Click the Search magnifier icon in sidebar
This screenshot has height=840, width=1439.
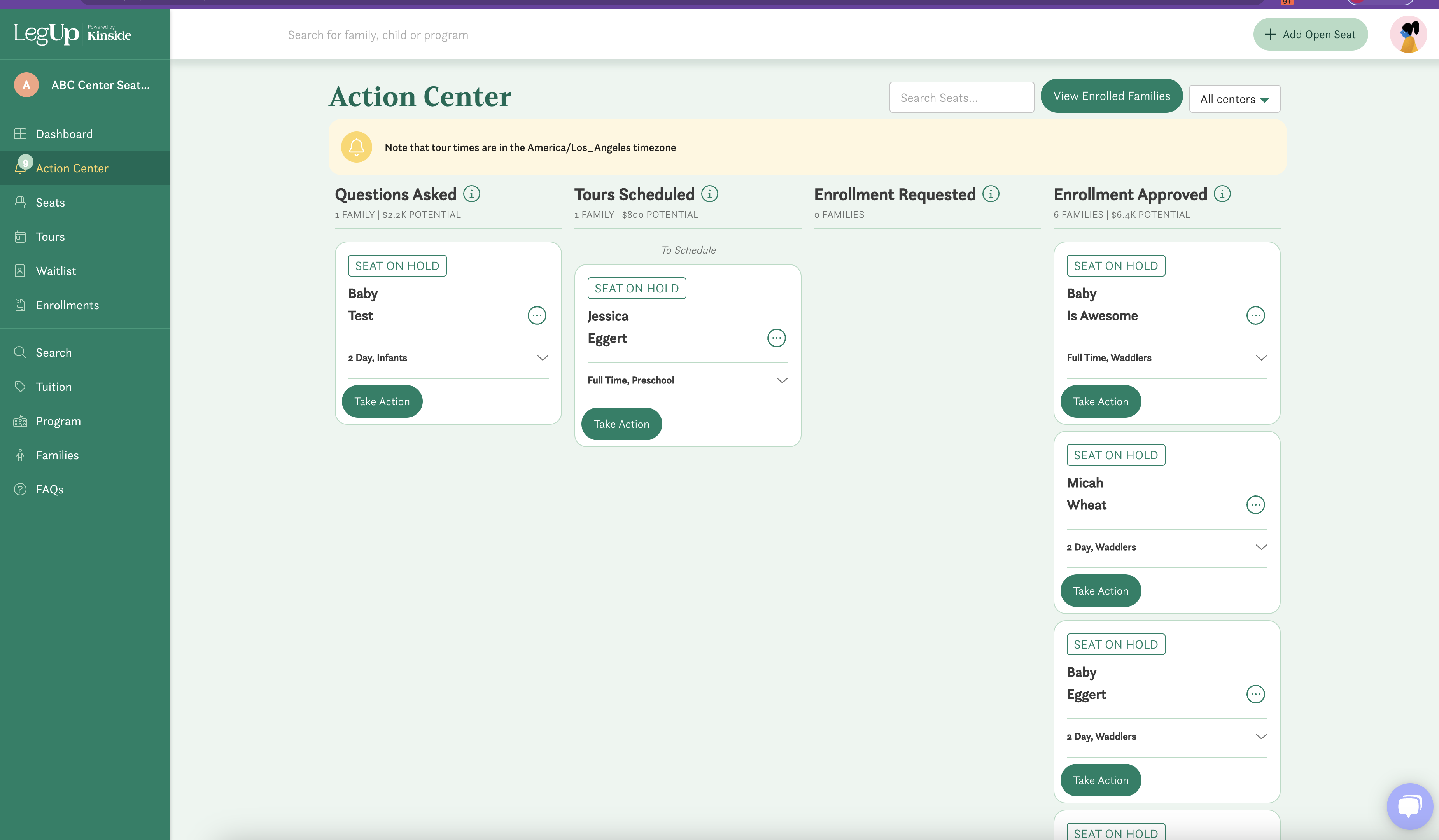coord(20,352)
